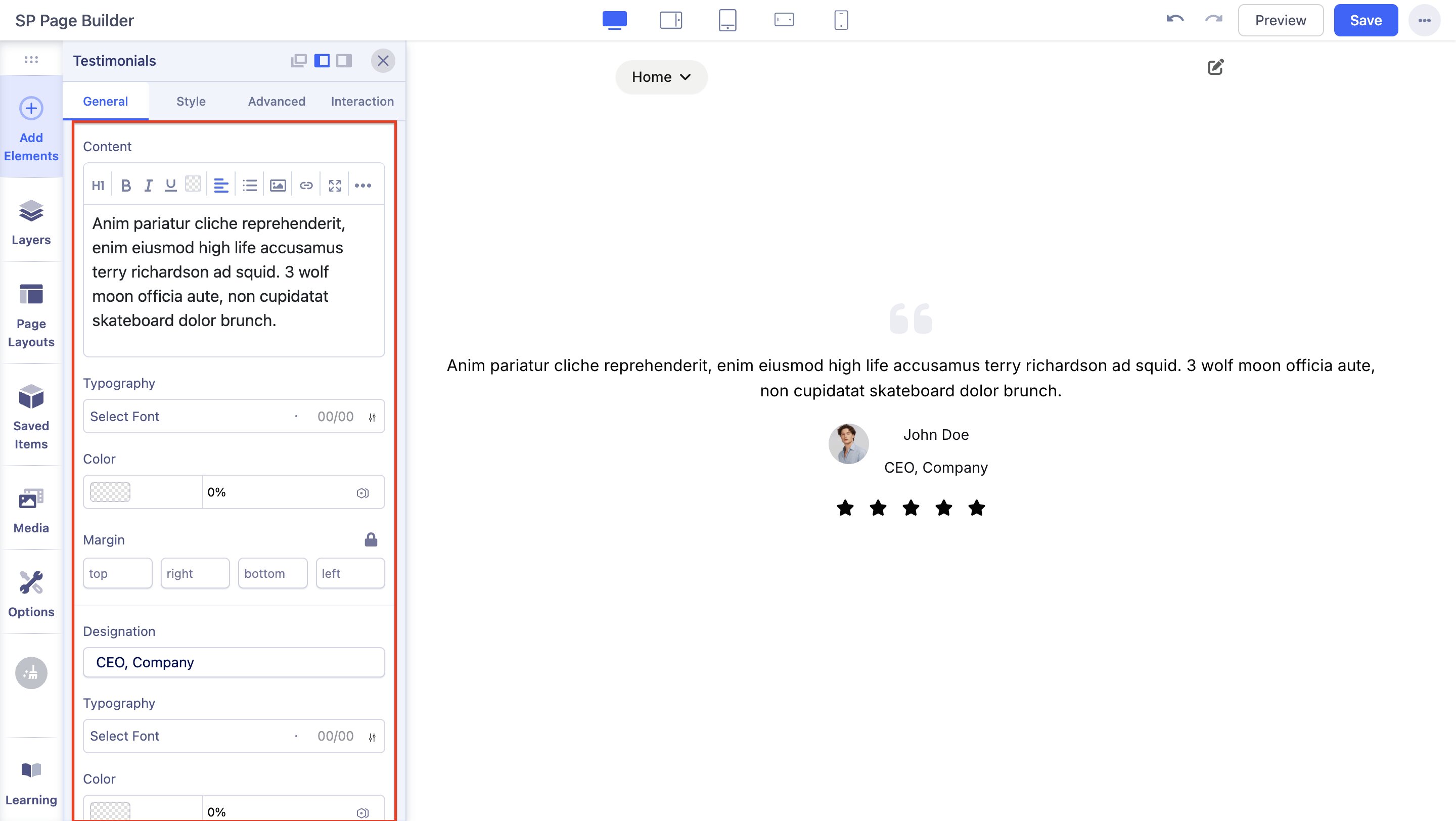The width and height of the screenshot is (1456, 821).
Task: Undo the last action
Action: click(1174, 20)
